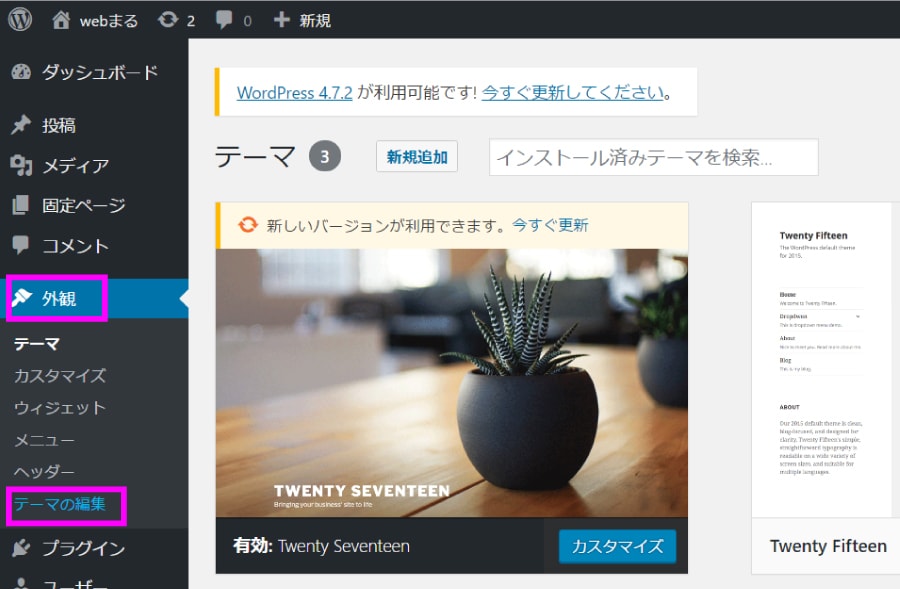The image size is (900, 589).
Task: Open the updates icon showing 2
Action: (x=168, y=20)
